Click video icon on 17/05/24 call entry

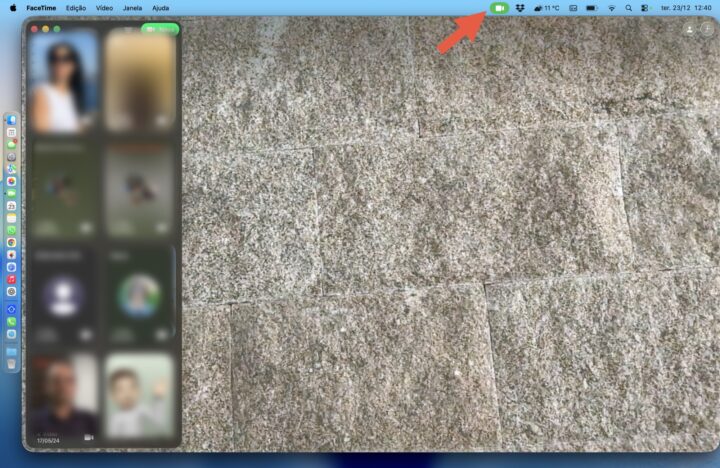(88, 438)
